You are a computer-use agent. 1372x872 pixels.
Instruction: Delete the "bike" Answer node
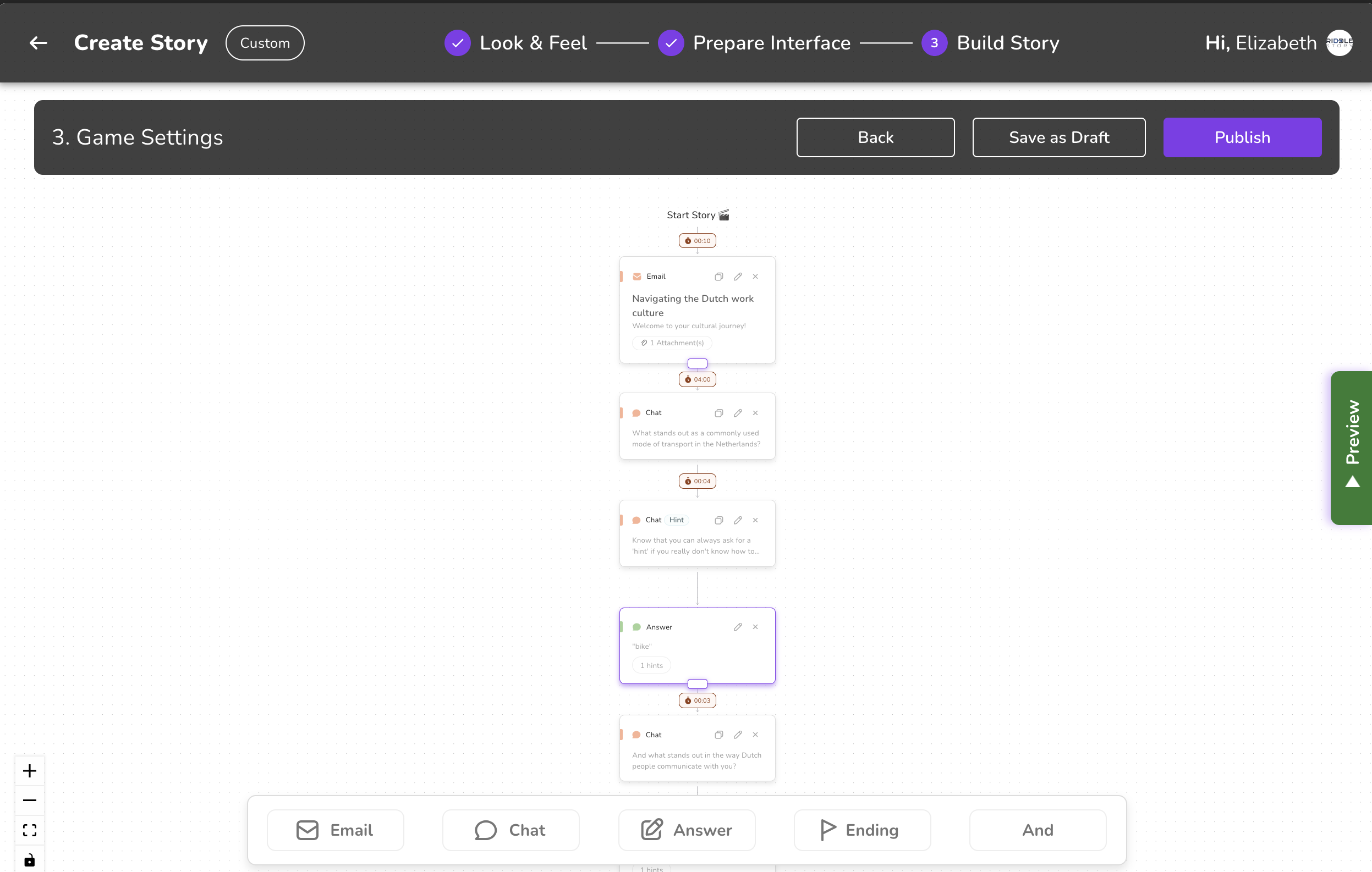pos(755,627)
